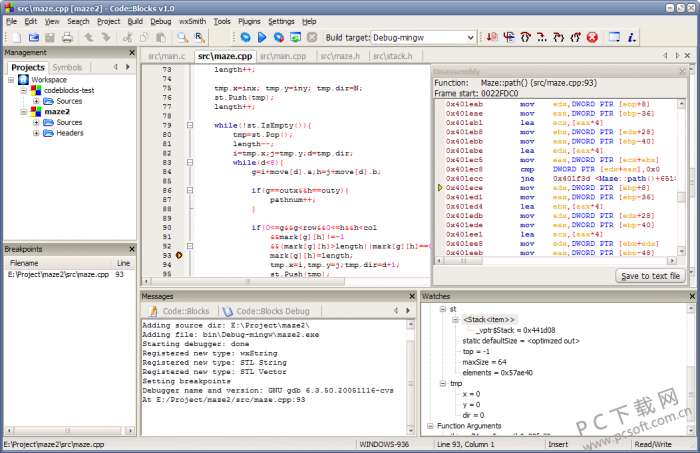Toggle the breakpoint marker on line 93
Viewport: 700px width, 453px height.
pos(178,256)
